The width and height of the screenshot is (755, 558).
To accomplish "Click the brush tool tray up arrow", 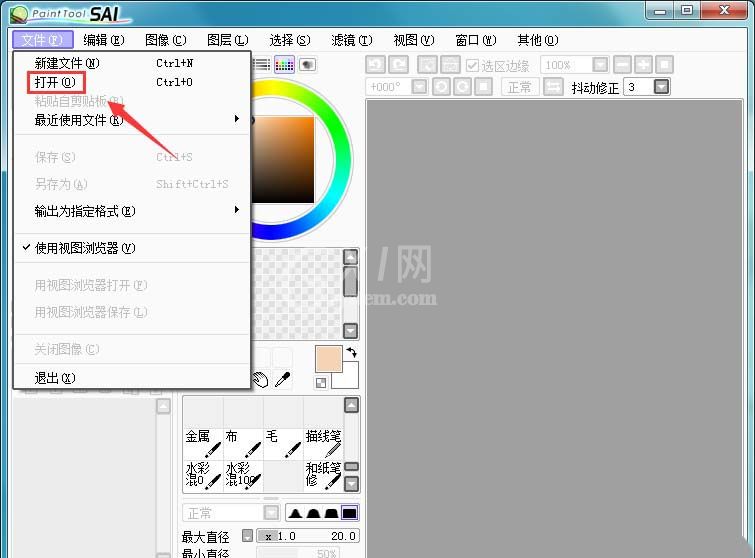I will pyautogui.click(x=351, y=406).
